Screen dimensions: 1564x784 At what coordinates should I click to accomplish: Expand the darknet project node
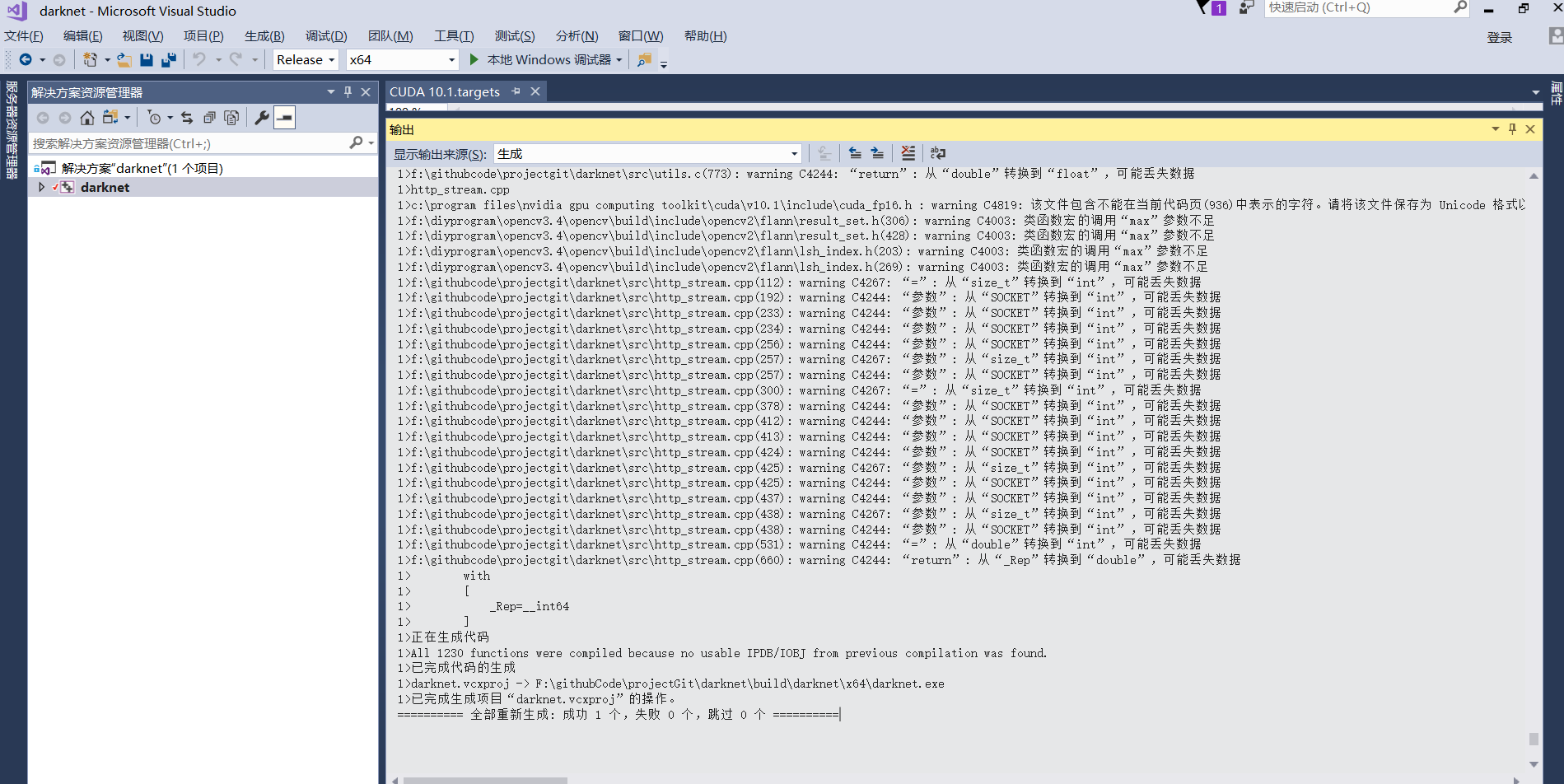coord(40,187)
